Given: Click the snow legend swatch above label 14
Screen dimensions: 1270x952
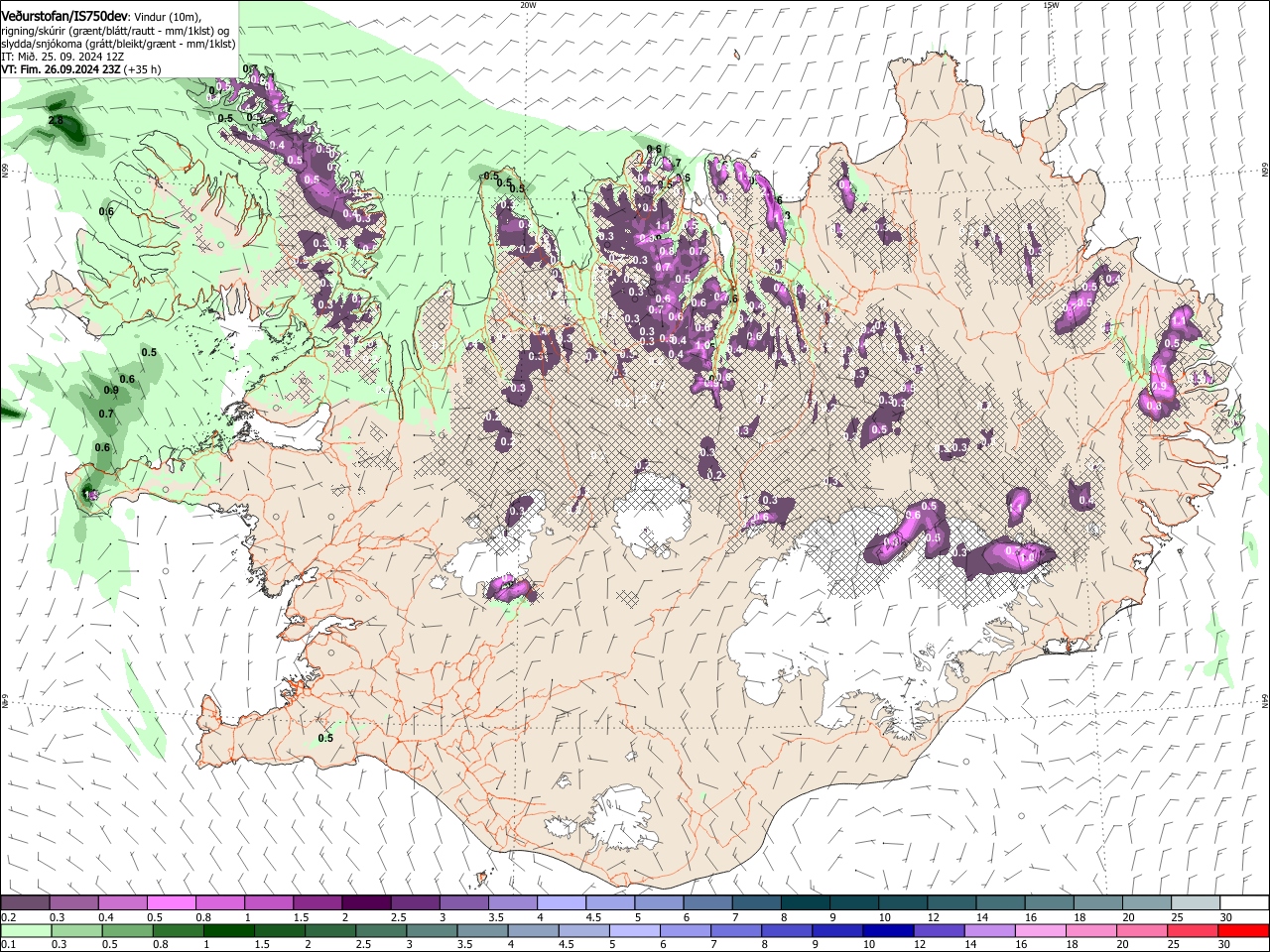Looking at the screenshot, I should (x=1001, y=903).
